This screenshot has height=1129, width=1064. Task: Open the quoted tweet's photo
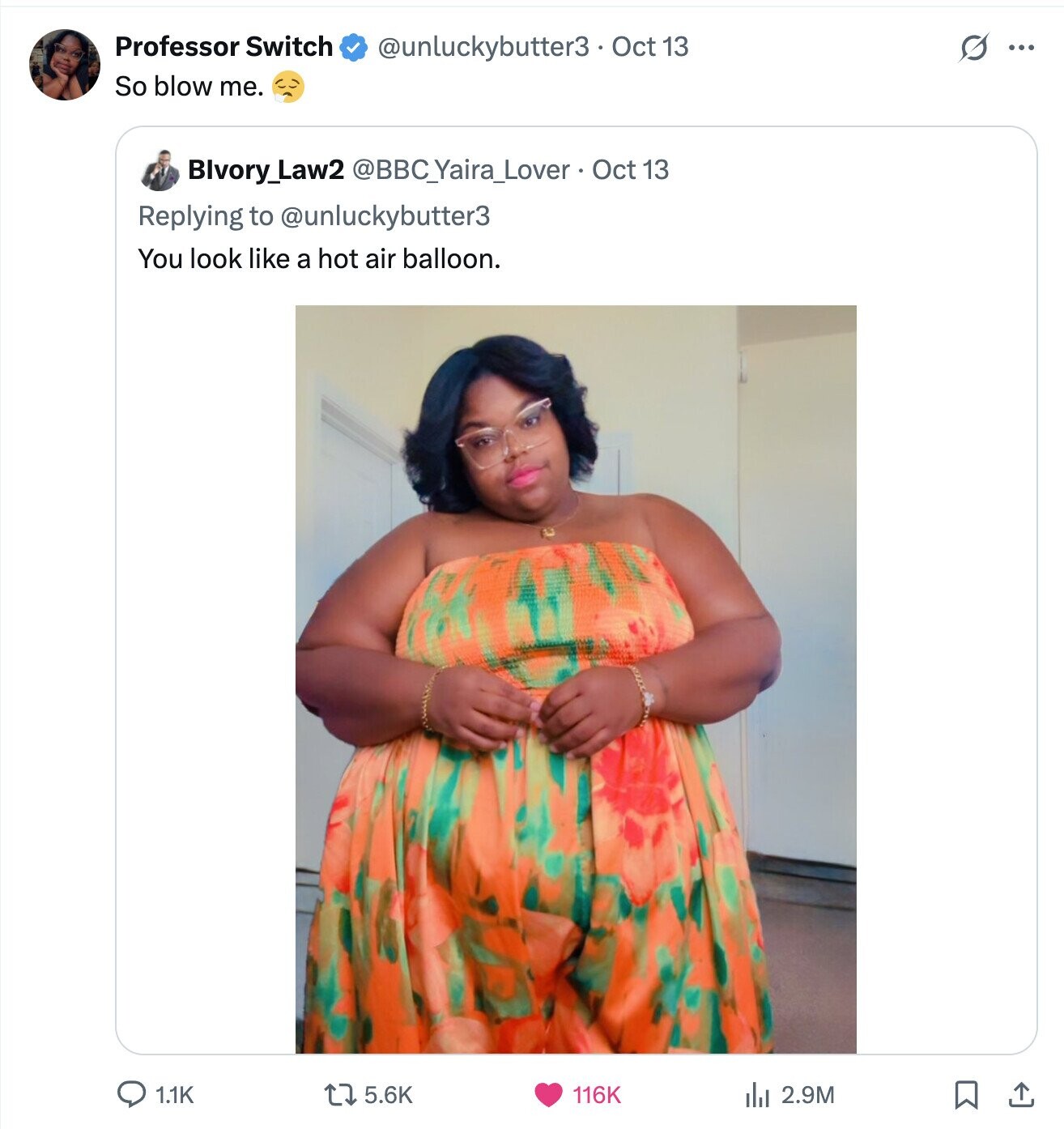[575, 679]
